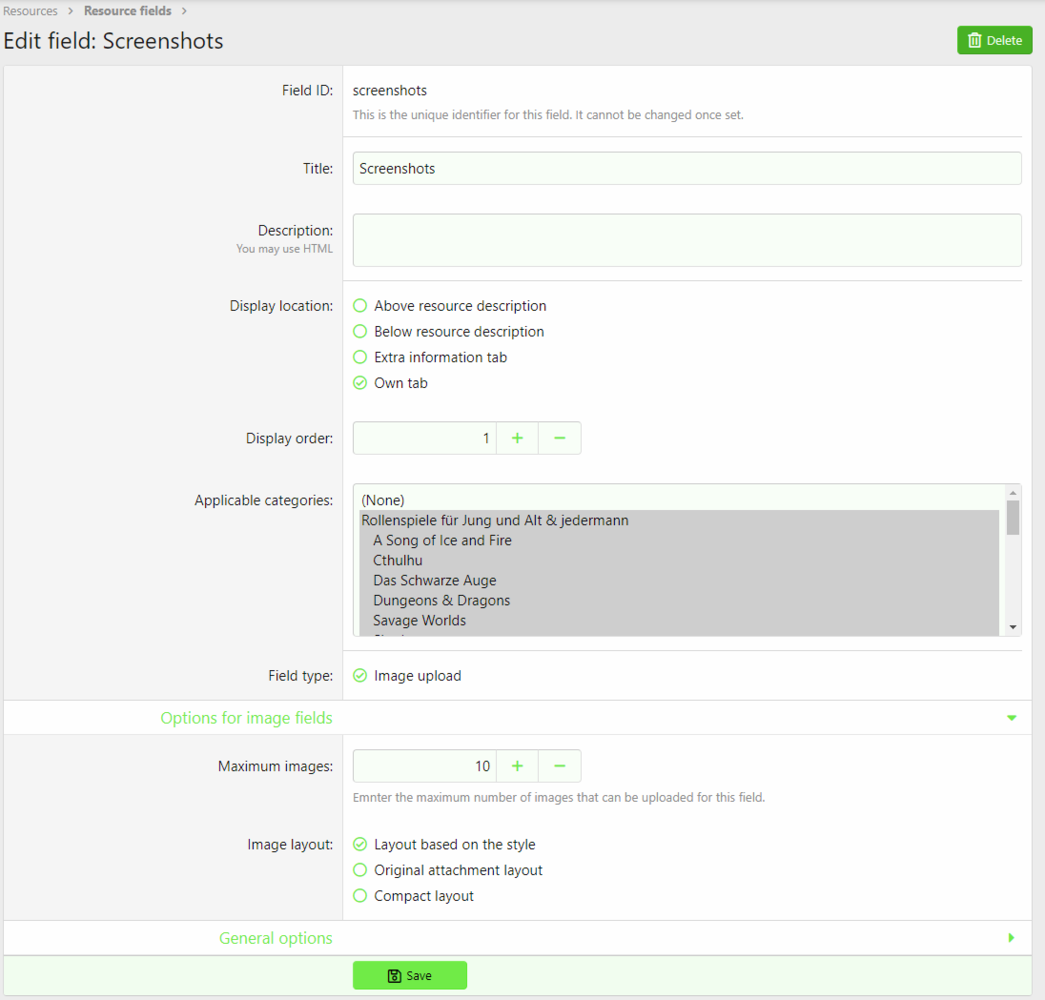1045x1000 pixels.
Task: Increase Display order with plus icon
Action: click(x=517, y=438)
